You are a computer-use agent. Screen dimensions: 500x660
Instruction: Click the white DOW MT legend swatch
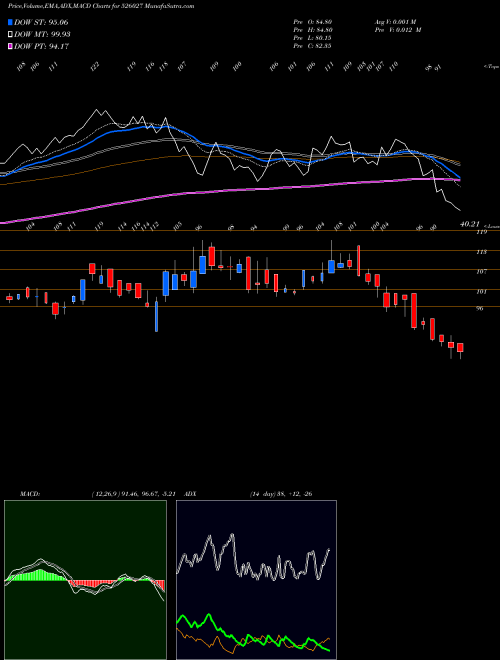click(x=10, y=35)
